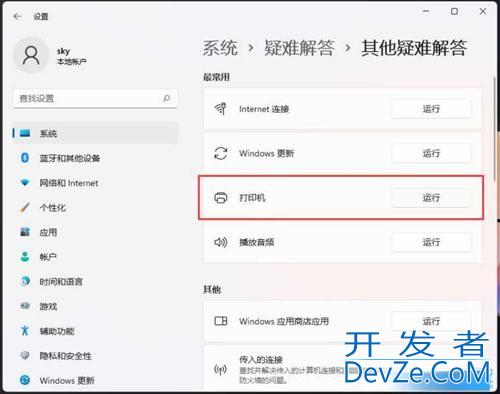Click the 最常用 section heading

point(216,77)
